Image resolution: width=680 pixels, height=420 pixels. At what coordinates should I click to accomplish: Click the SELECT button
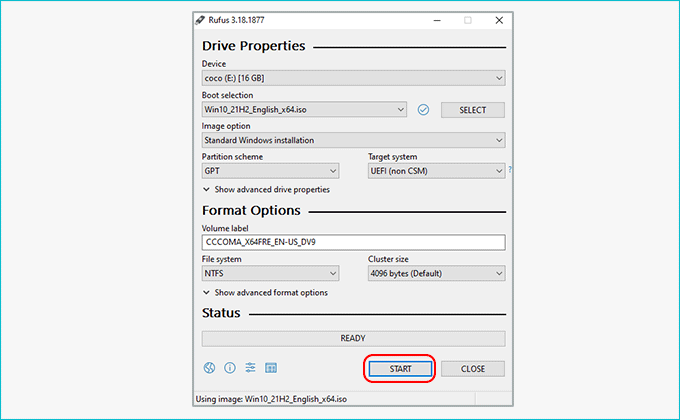click(x=473, y=110)
